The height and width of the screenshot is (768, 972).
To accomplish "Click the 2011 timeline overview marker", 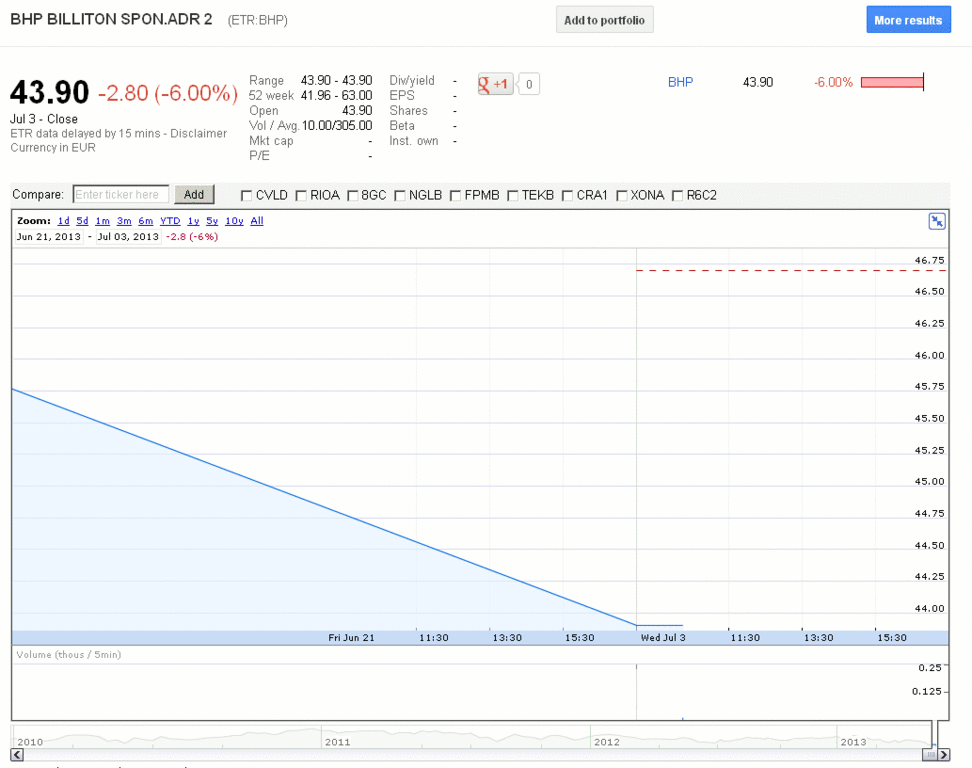I will point(337,742).
